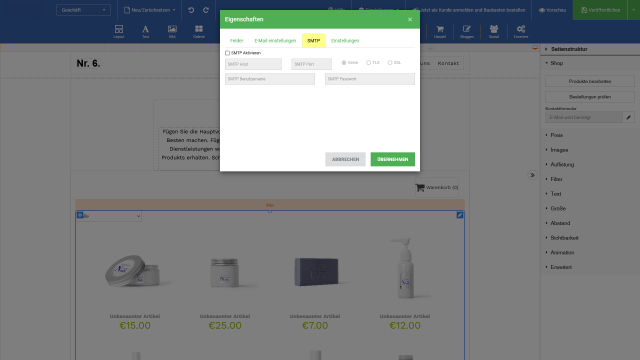Click the €7.00 soap product image

click(x=316, y=271)
